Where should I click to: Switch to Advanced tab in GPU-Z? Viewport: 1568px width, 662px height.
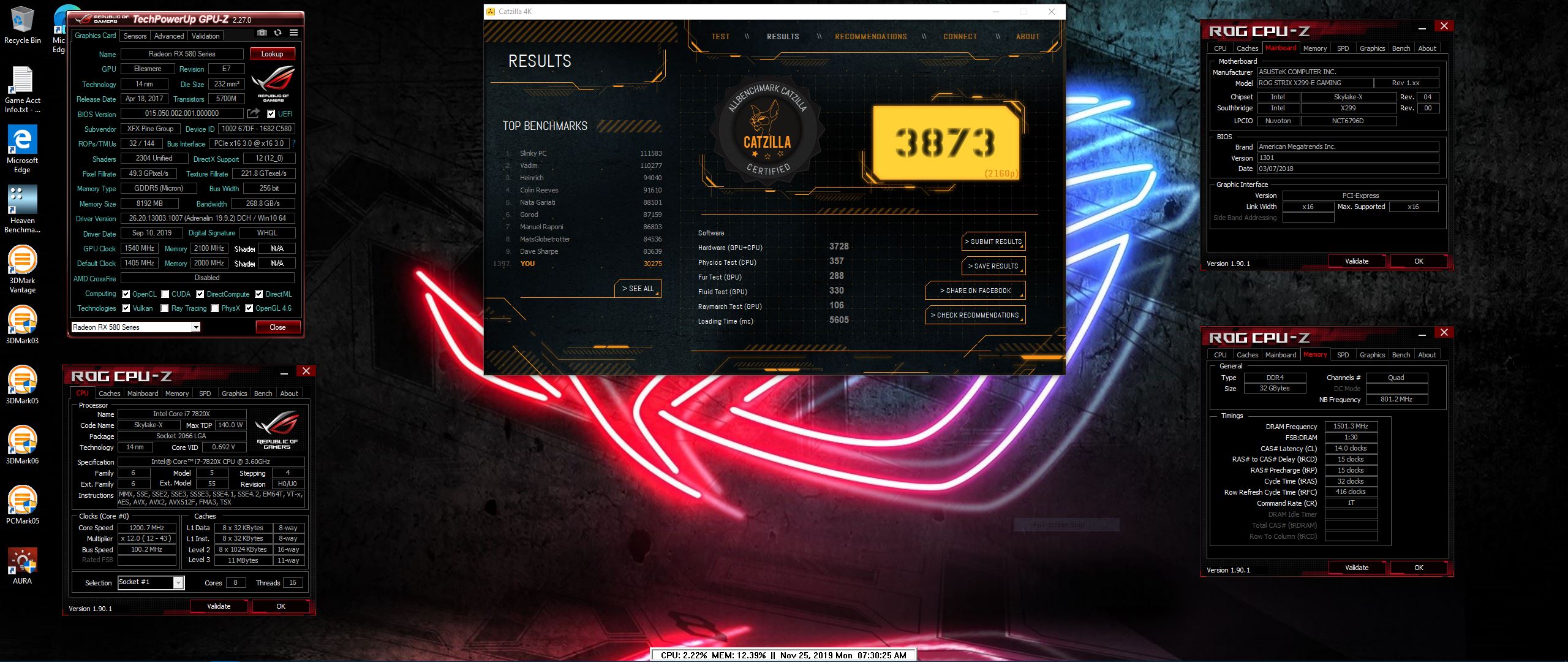point(169,36)
